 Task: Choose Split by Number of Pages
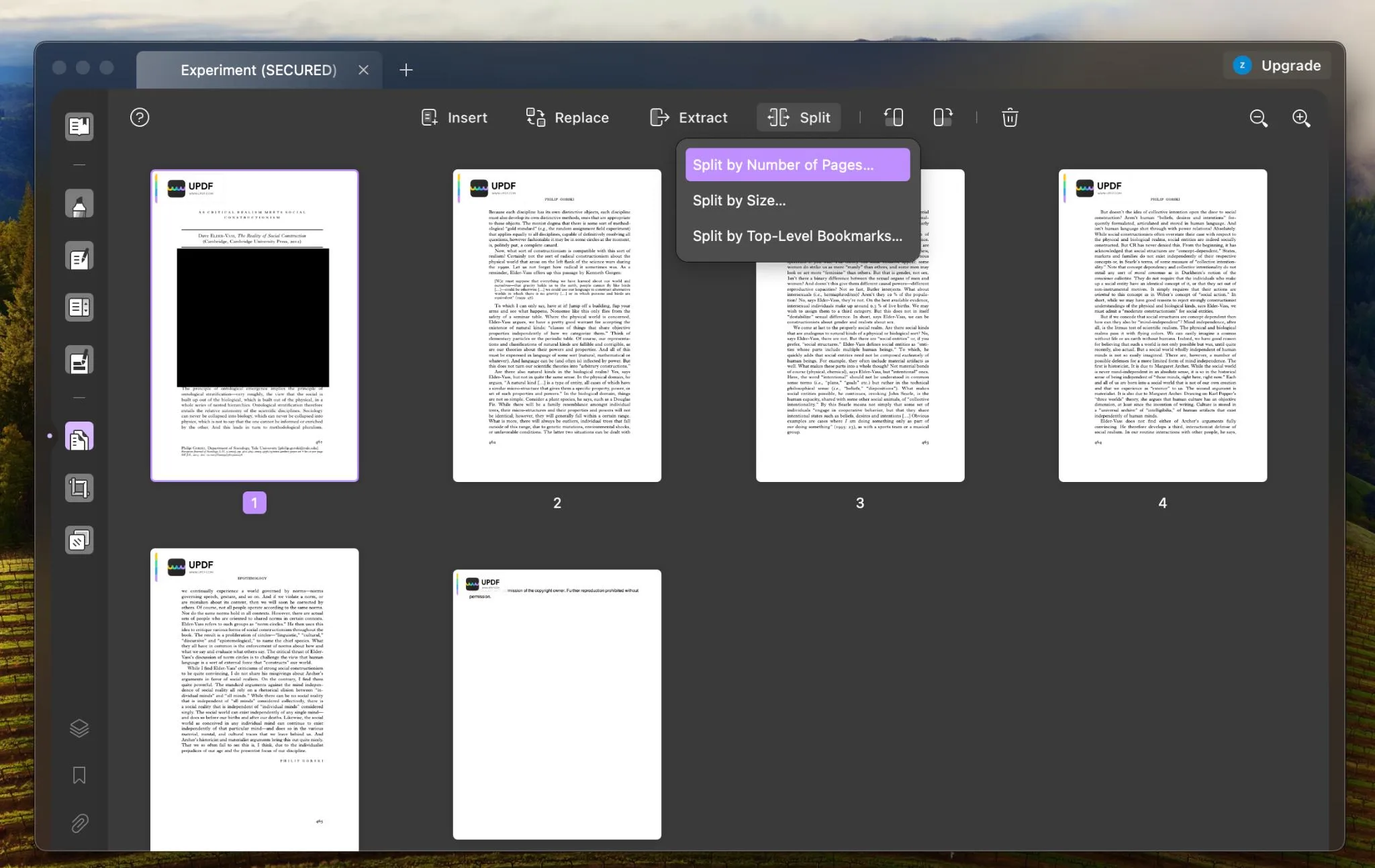tap(798, 165)
